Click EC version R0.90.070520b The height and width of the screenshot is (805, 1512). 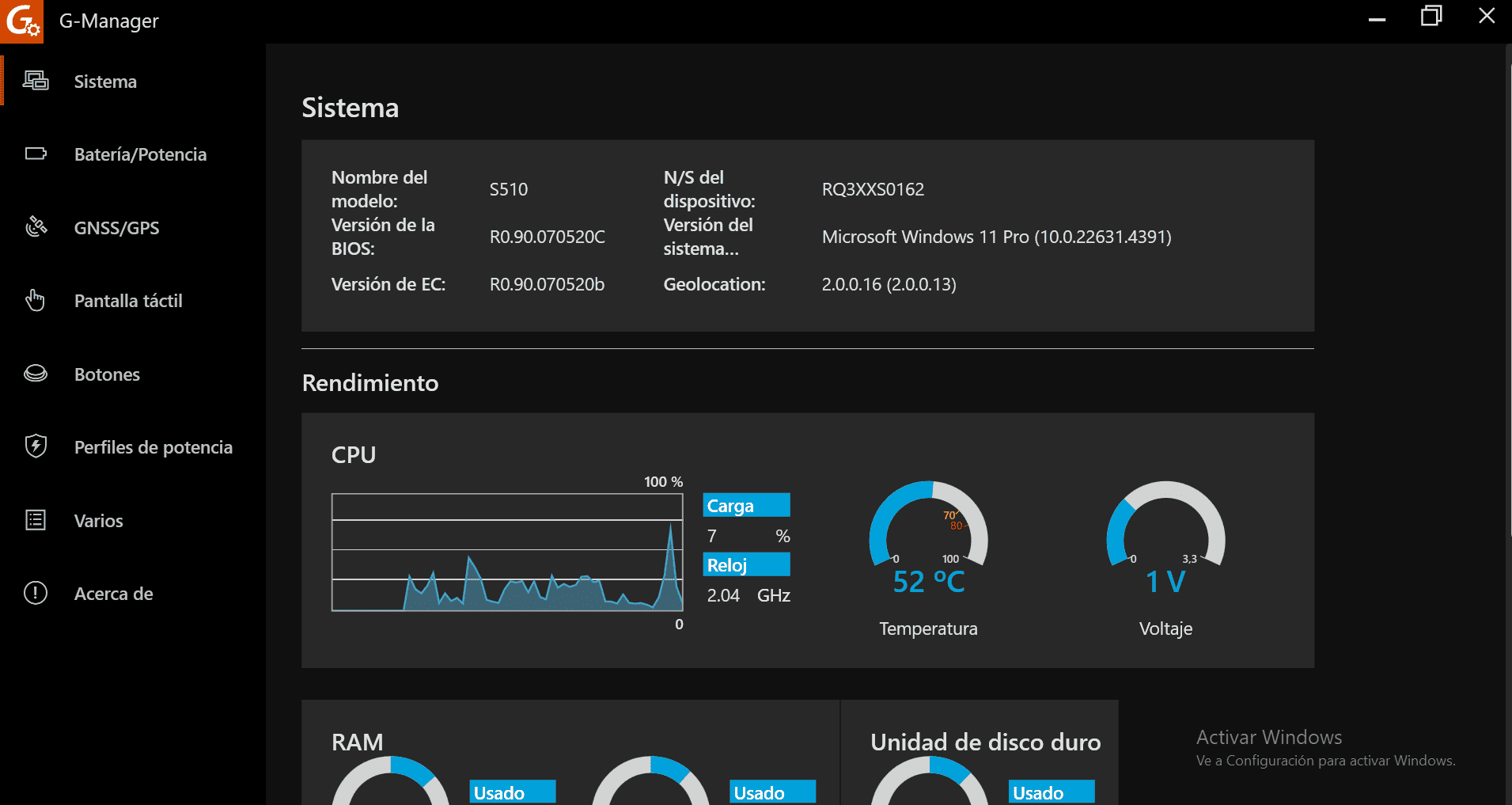coord(547,284)
